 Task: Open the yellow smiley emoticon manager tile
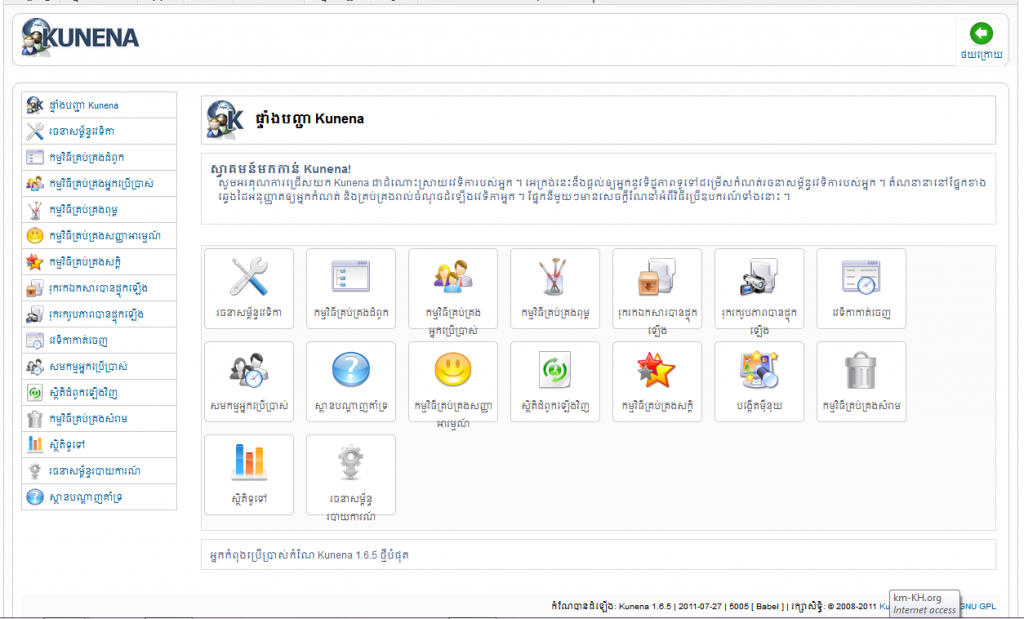[453, 381]
